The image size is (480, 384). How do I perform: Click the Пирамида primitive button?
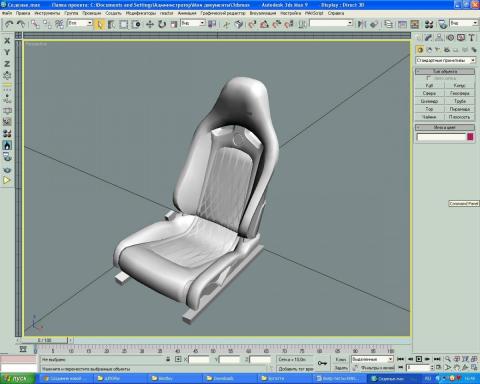pos(460,109)
